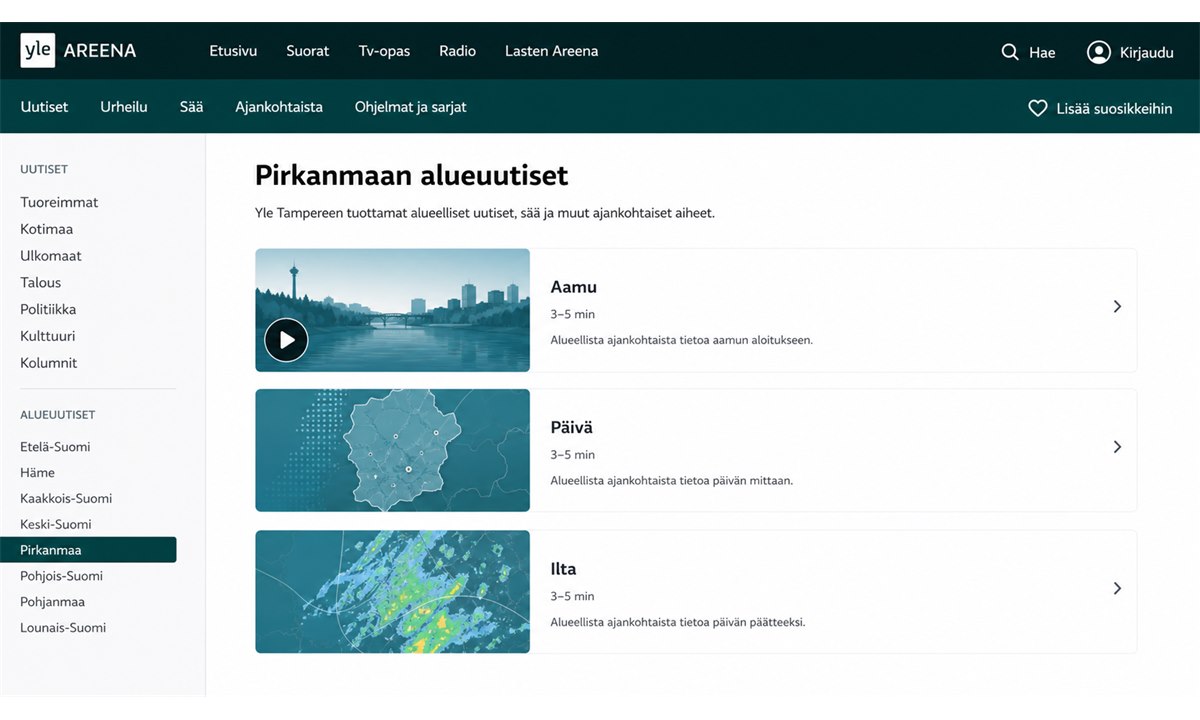Click Hae search label
The width and height of the screenshot is (1200, 720).
1042,52
